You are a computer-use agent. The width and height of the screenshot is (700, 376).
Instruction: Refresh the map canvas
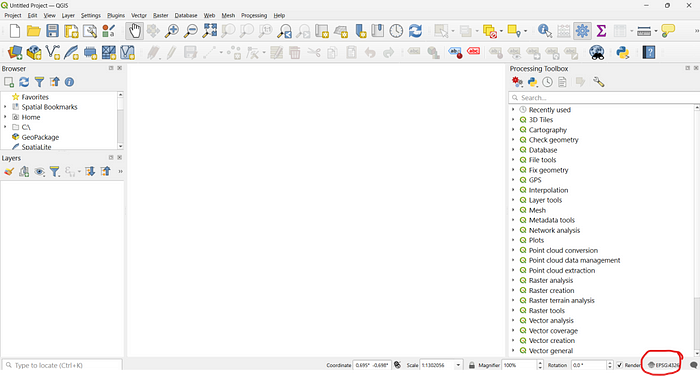pos(415,31)
